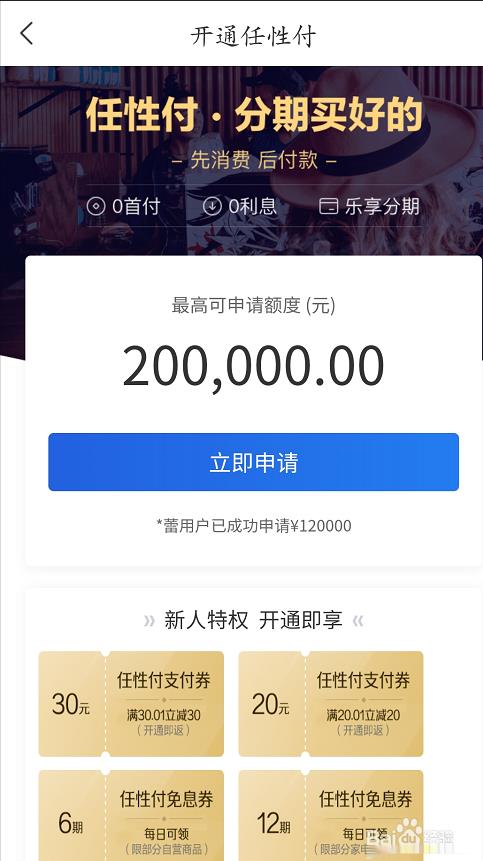Tap the 先消费 后付款 subtitle
The width and height of the screenshot is (483, 861).
tap(254, 160)
